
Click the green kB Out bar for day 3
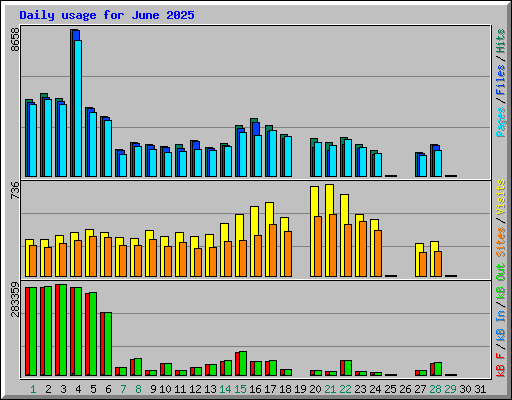pos(63,330)
